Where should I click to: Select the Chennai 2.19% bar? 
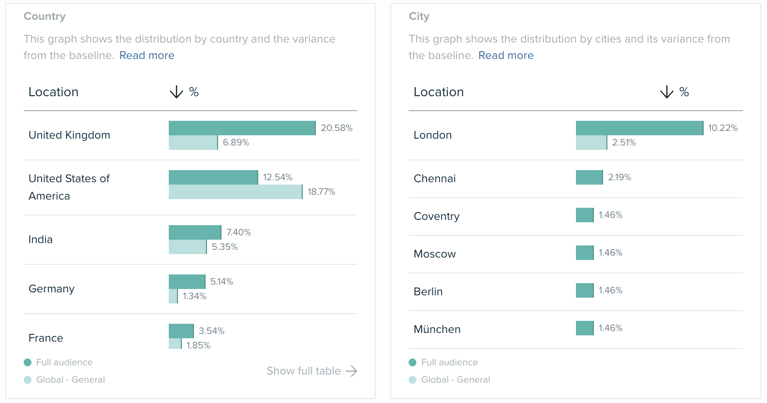tap(589, 178)
